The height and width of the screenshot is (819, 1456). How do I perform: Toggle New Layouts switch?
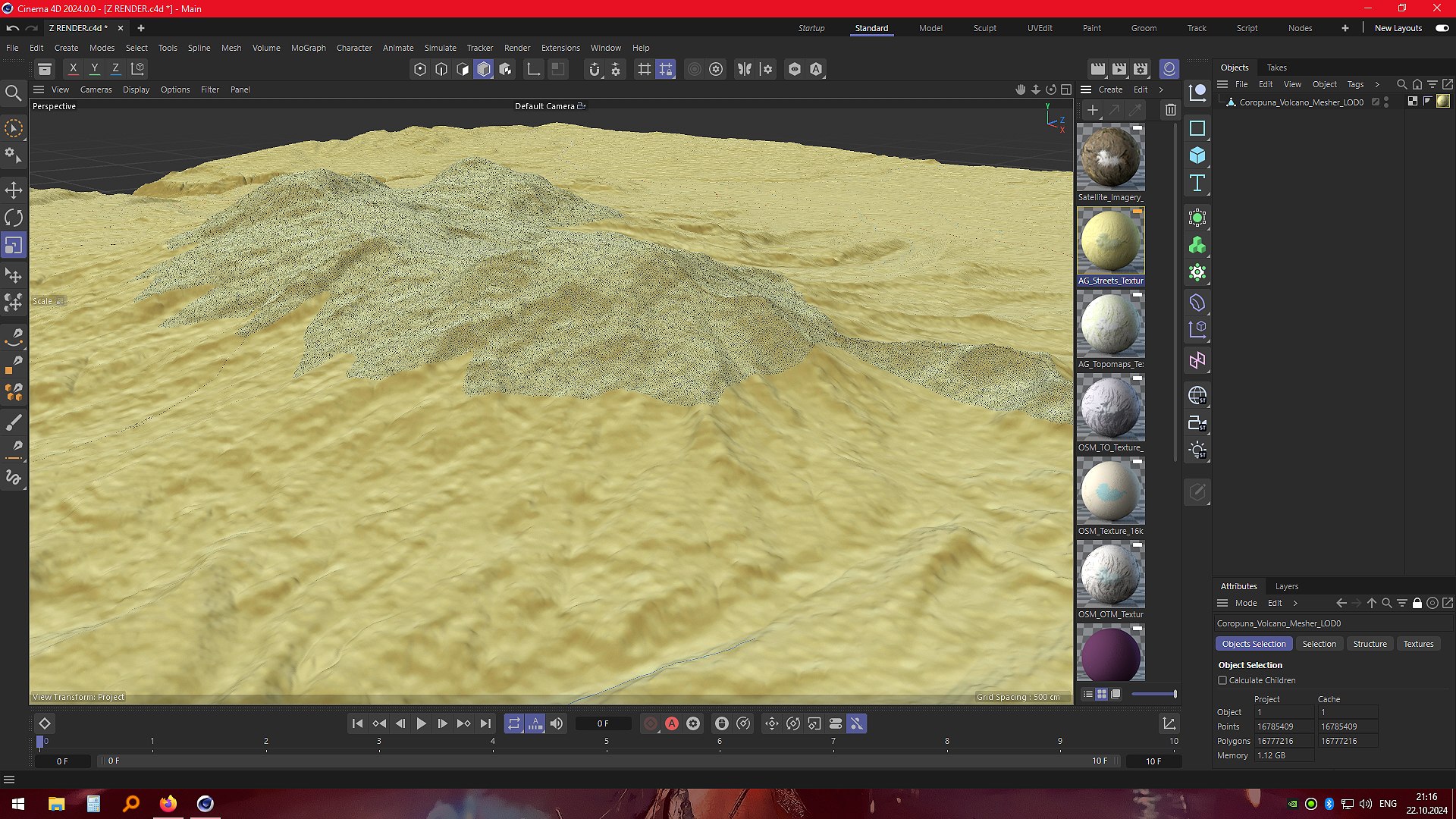1442,28
